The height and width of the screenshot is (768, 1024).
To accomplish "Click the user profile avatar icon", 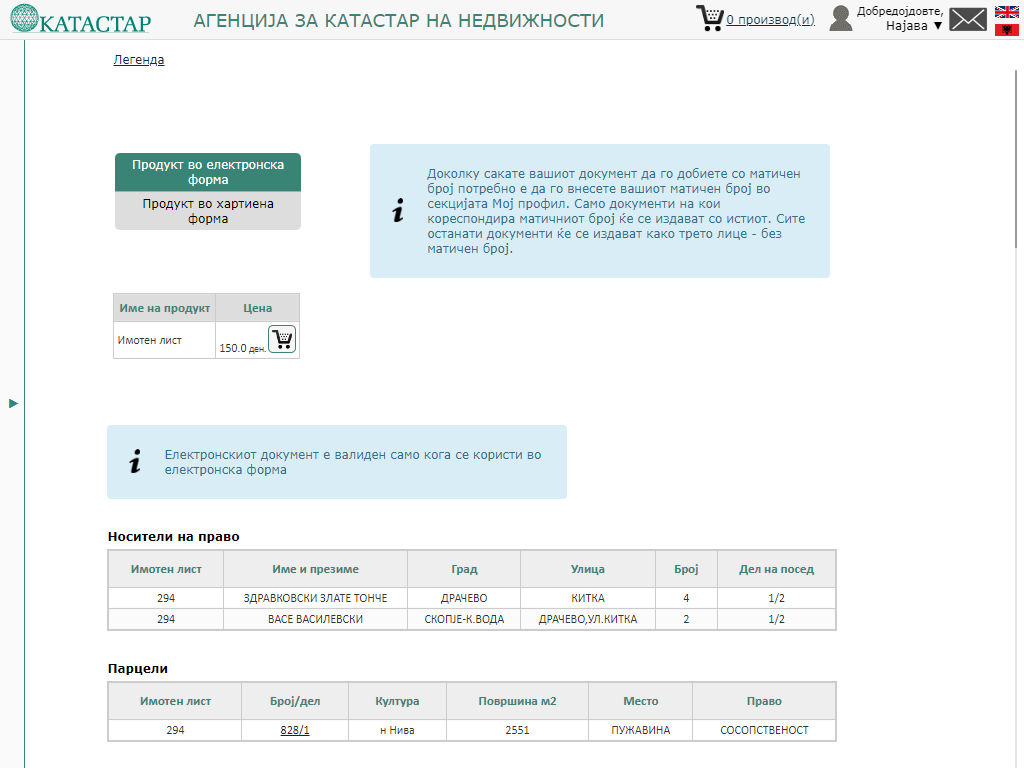I will (840, 18).
